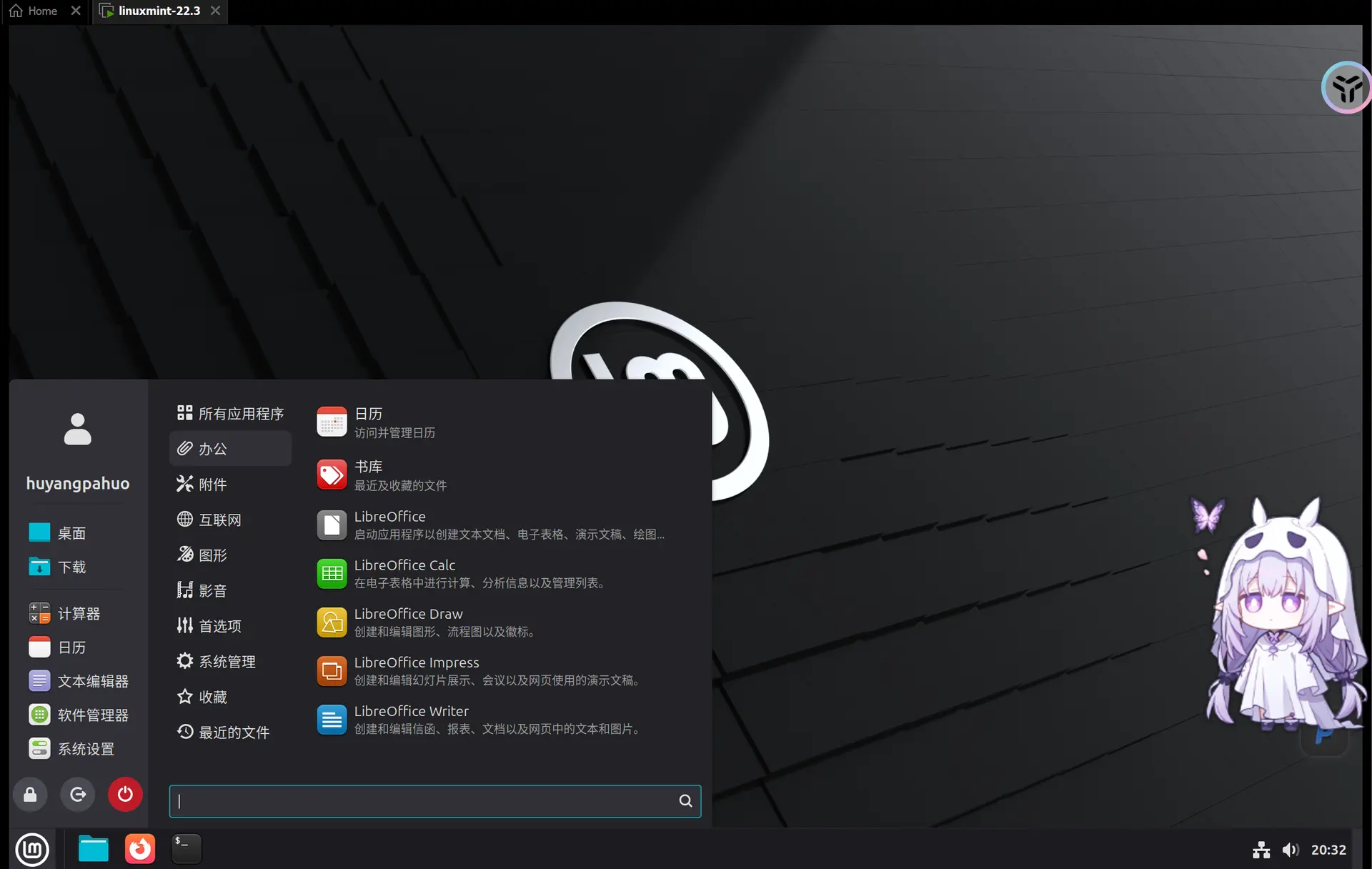Click the volume speaker tray icon

click(1290, 850)
